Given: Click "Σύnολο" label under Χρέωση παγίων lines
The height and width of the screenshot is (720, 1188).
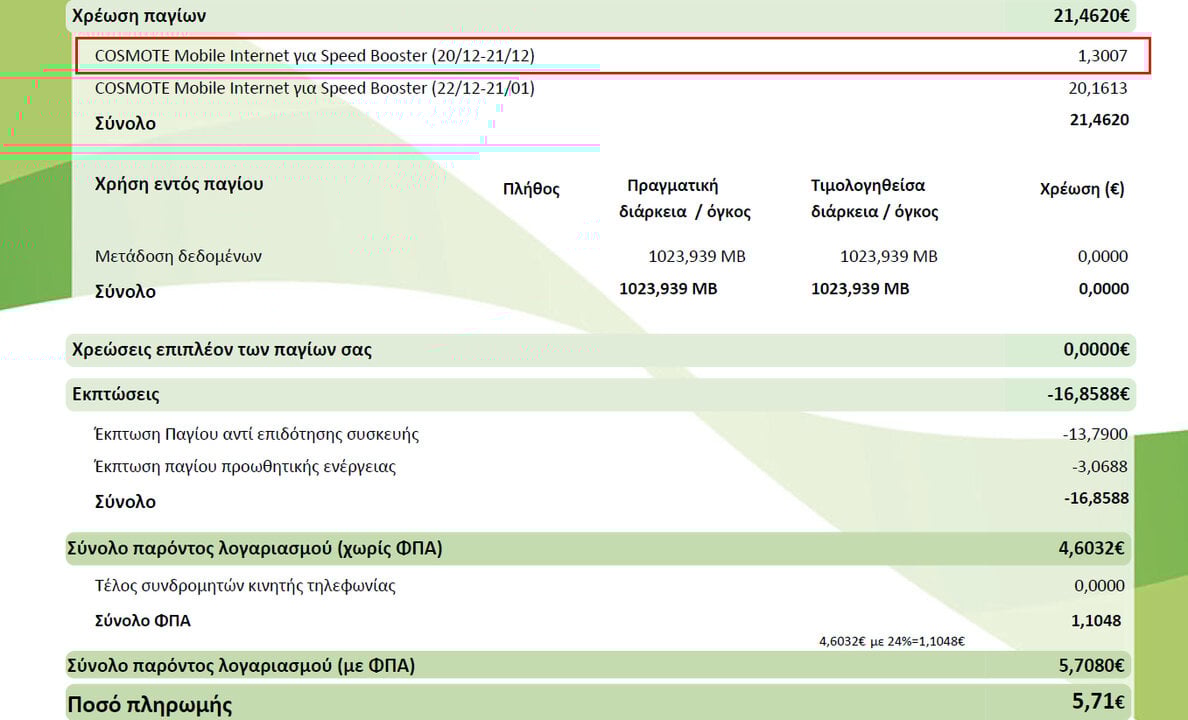Looking at the screenshot, I should [125, 124].
